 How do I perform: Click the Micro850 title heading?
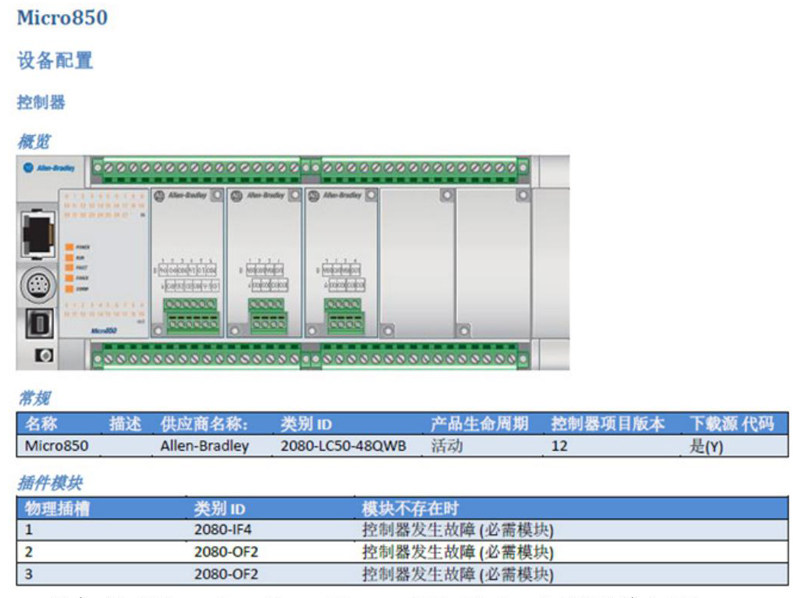(x=62, y=18)
